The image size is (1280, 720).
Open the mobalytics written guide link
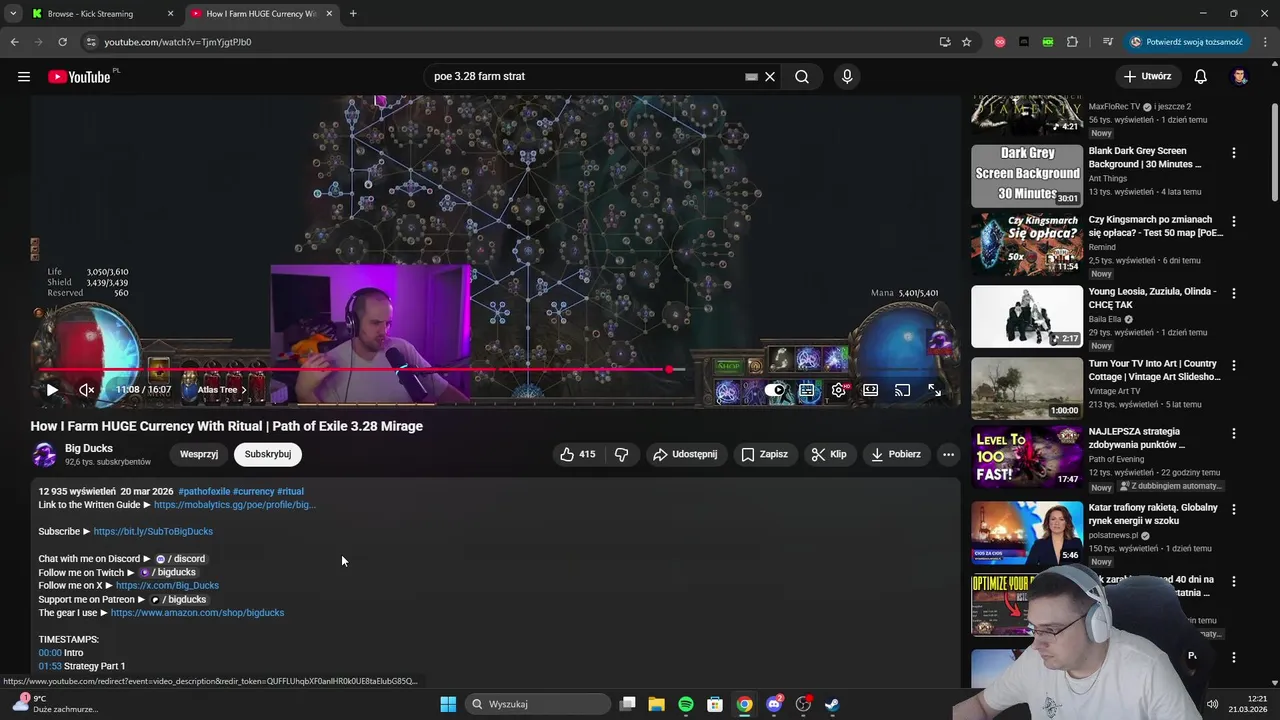click(x=235, y=505)
